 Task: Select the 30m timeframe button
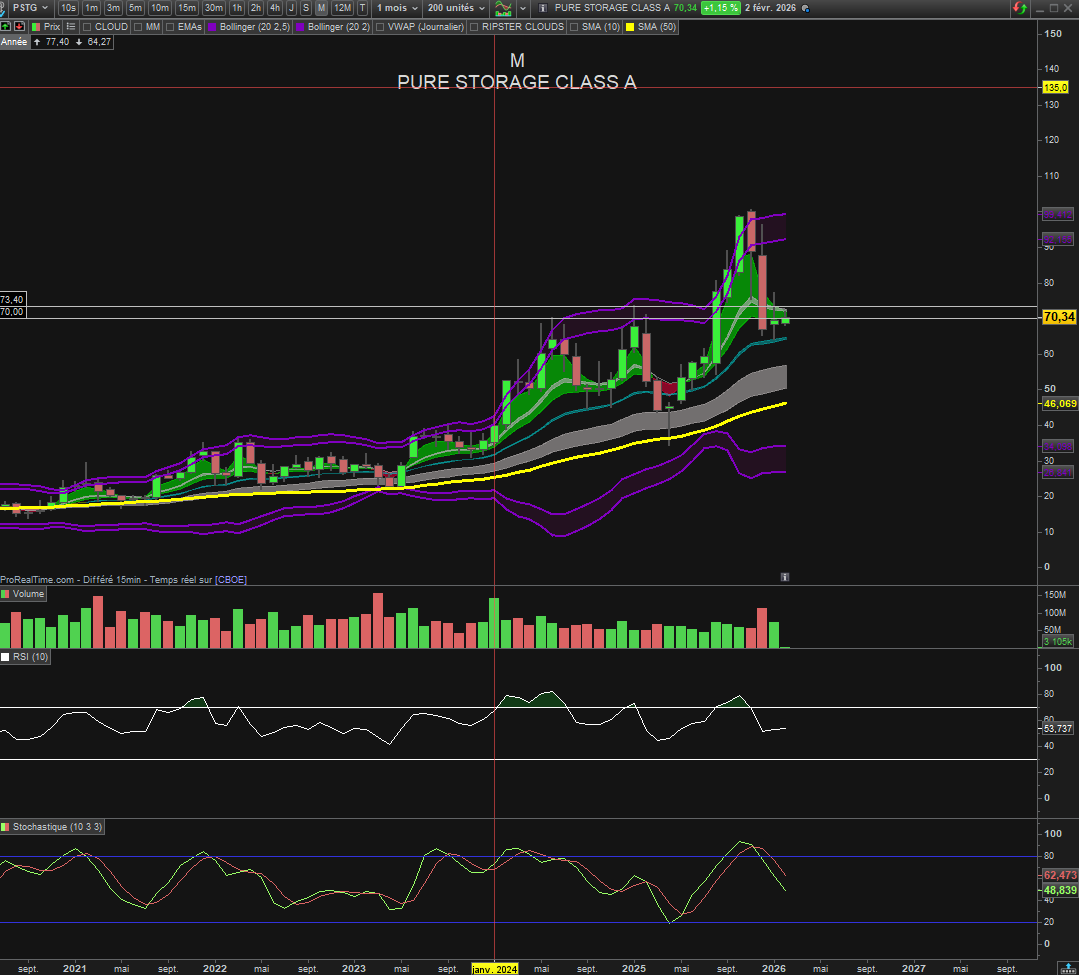[x=213, y=8]
